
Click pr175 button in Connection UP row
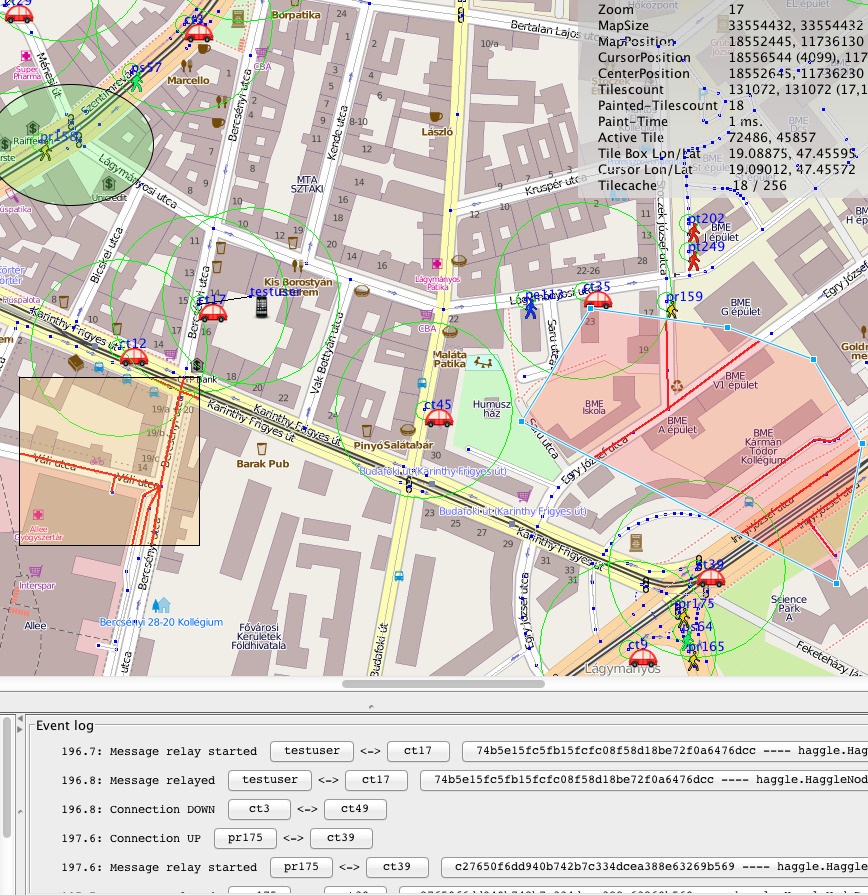[245, 838]
